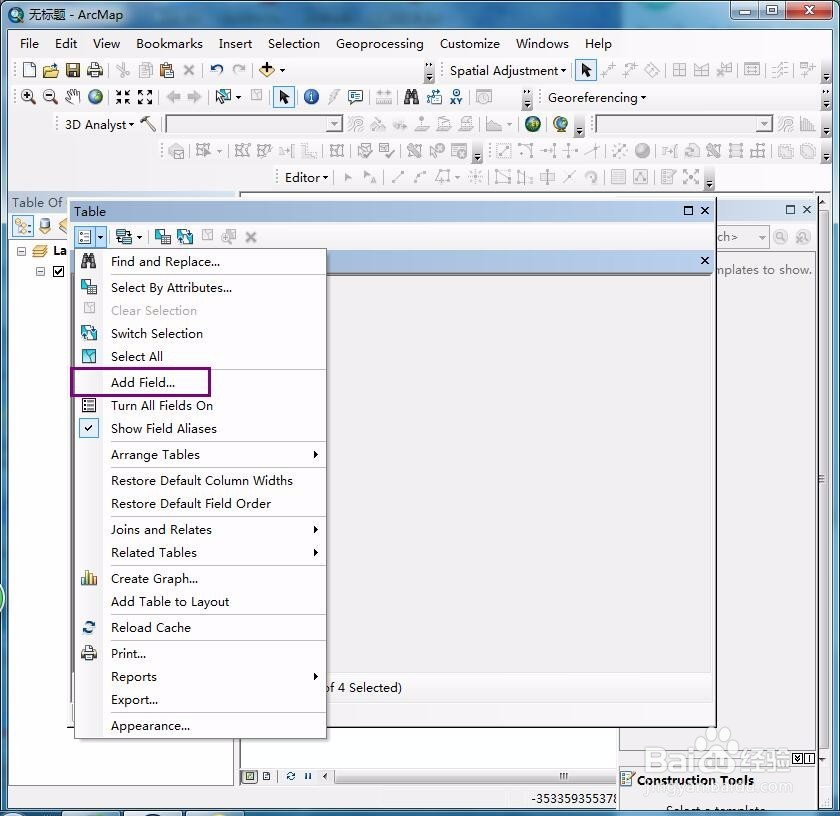
Task: Click Restore Default Column Widths entry
Action: (201, 481)
